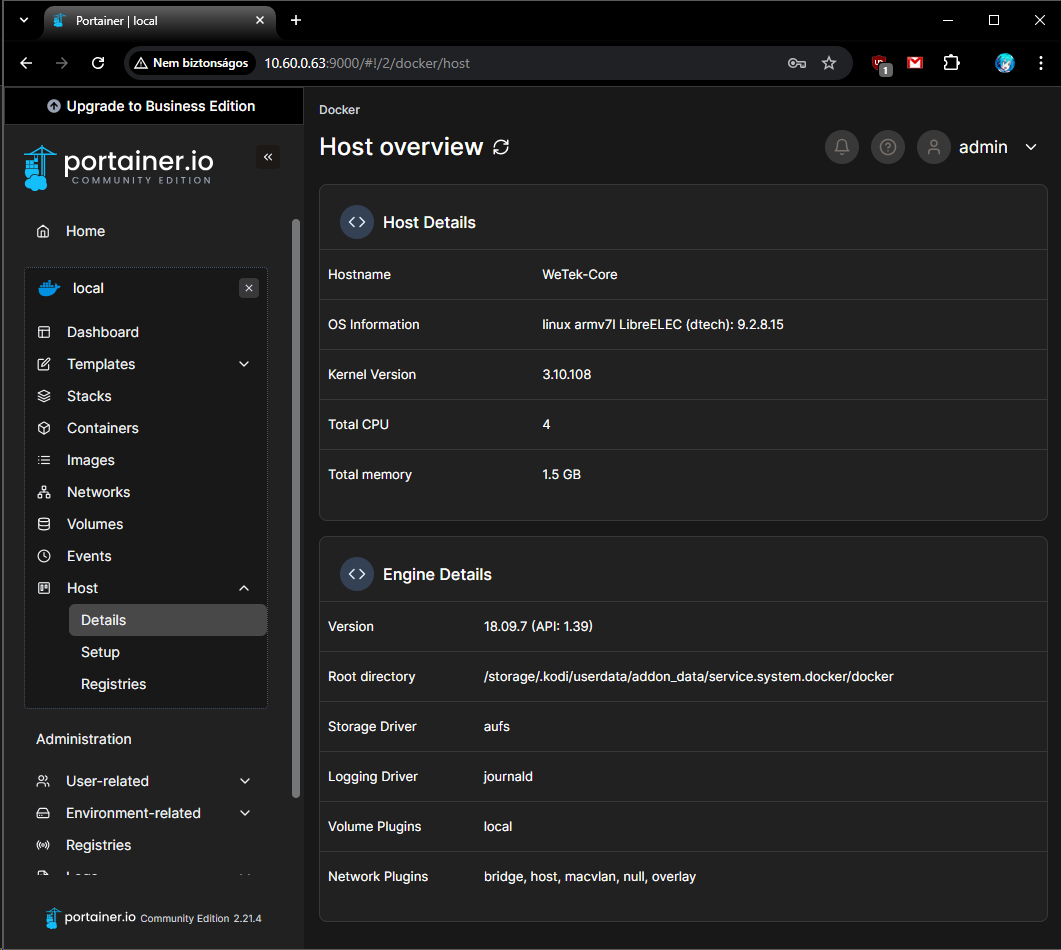Open the admin user dropdown

click(1031, 147)
